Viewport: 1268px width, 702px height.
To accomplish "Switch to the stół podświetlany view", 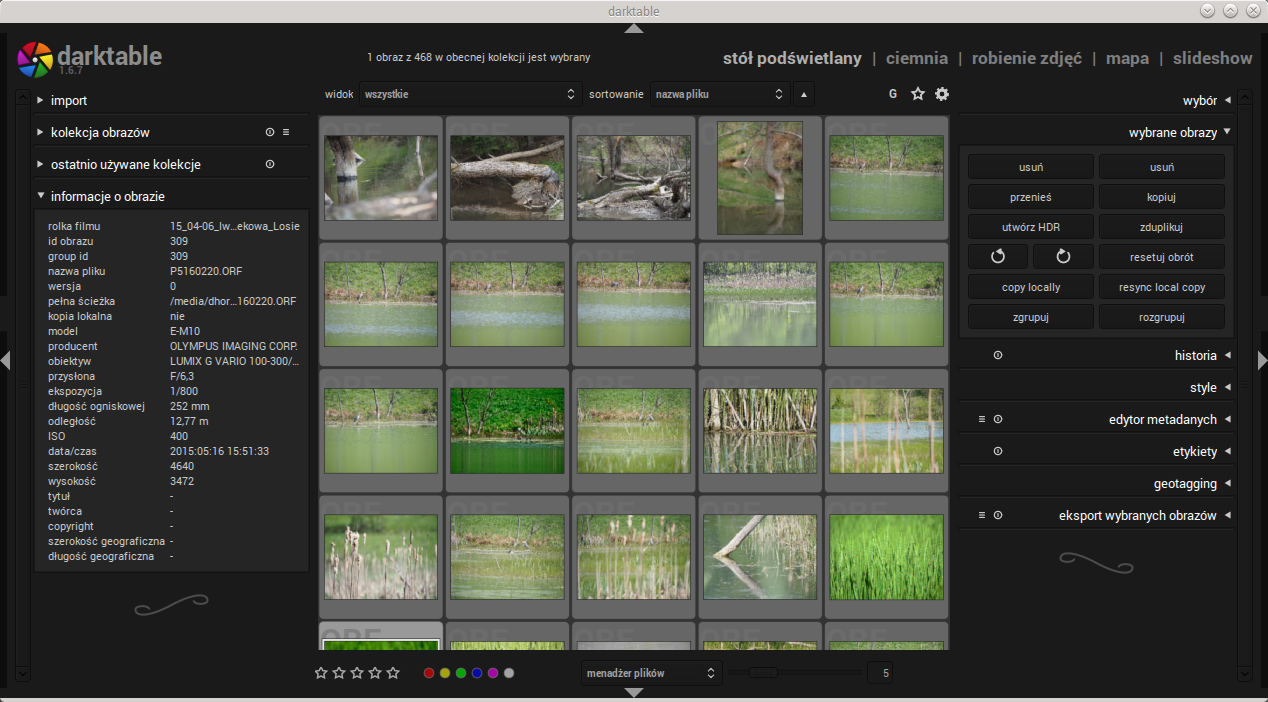I will pyautogui.click(x=792, y=58).
